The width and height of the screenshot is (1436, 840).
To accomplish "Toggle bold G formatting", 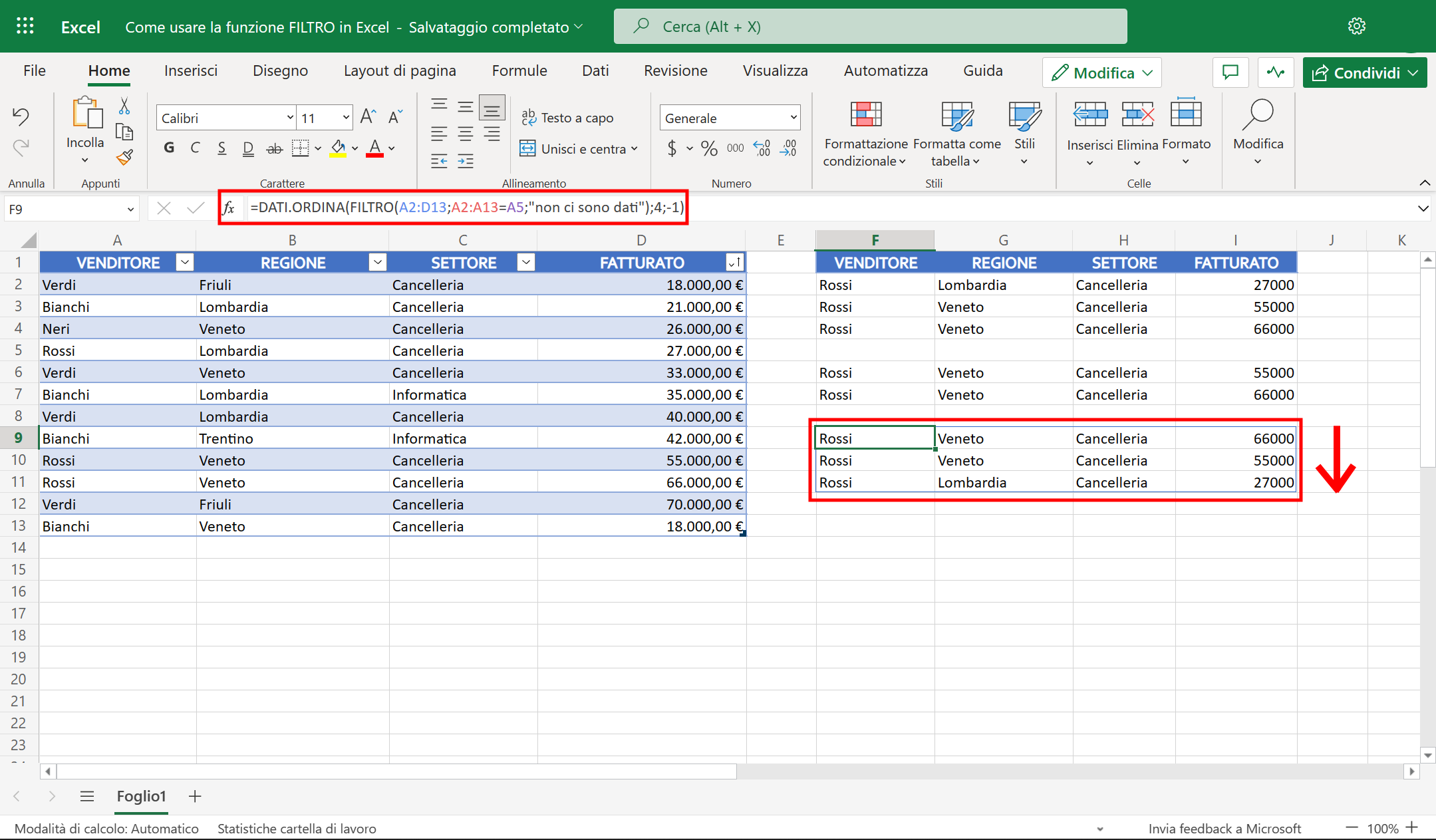I will 169,148.
